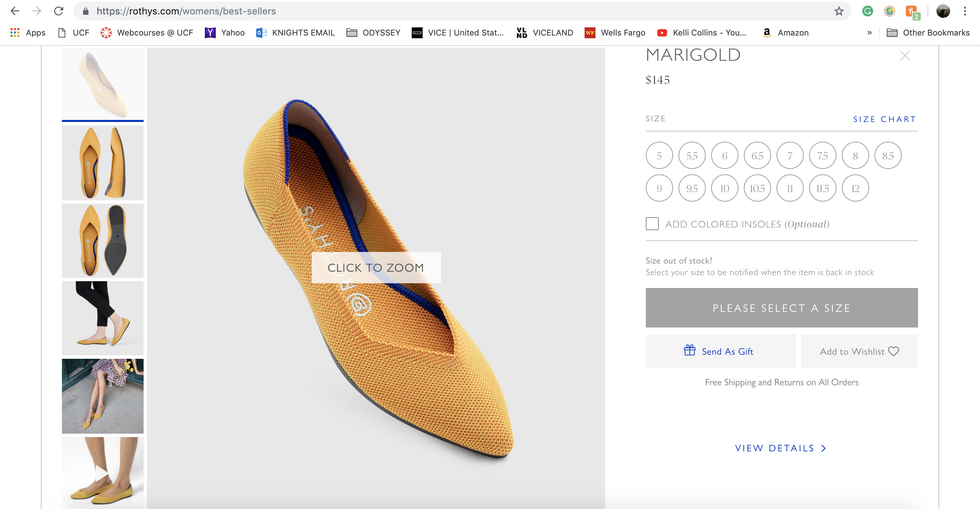Choose shoe size 10
980x509 pixels.
(x=724, y=188)
